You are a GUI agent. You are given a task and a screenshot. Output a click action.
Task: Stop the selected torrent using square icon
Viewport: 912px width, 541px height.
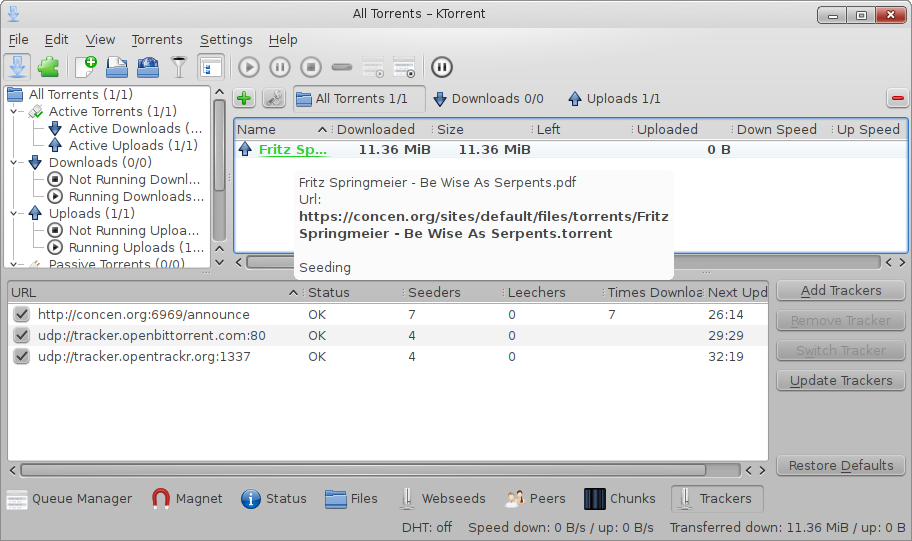point(311,67)
